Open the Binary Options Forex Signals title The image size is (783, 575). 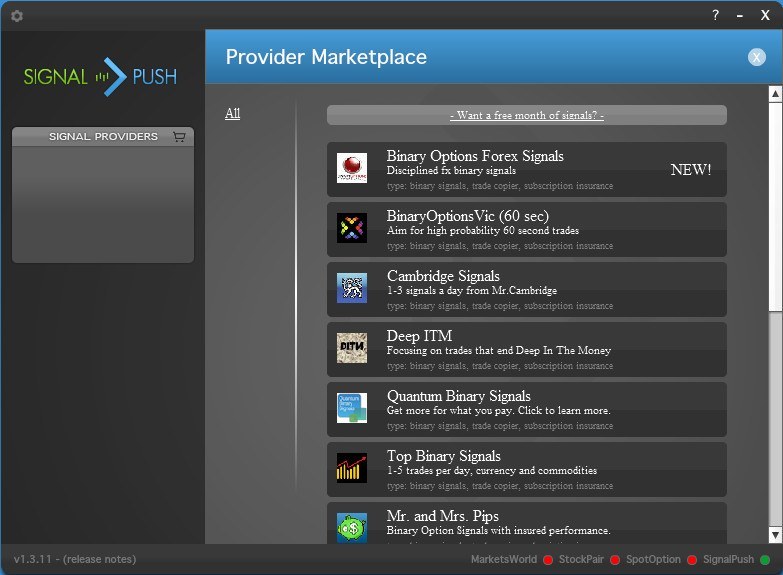pyautogui.click(x=475, y=156)
